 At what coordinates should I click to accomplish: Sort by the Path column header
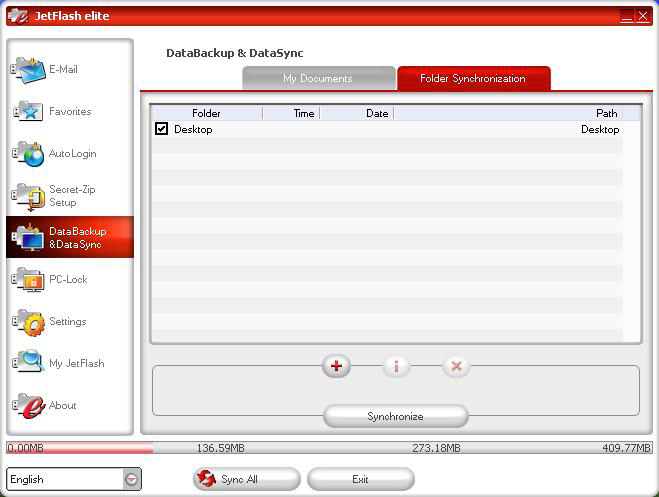(x=508, y=113)
